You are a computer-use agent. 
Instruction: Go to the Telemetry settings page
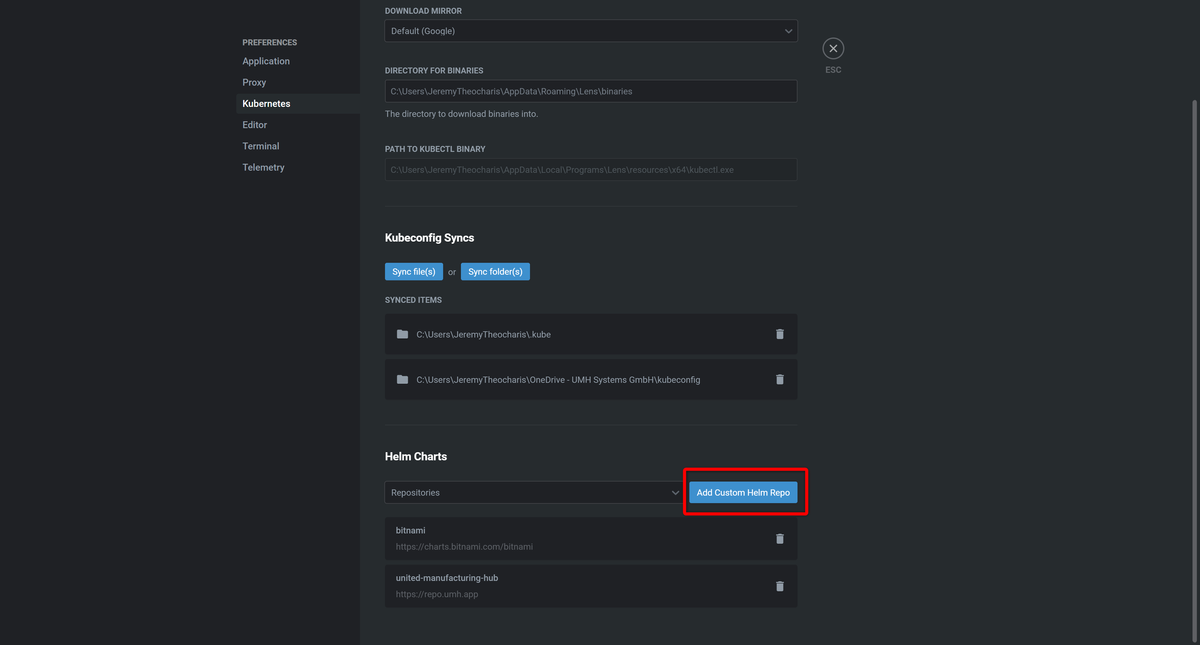coord(263,167)
